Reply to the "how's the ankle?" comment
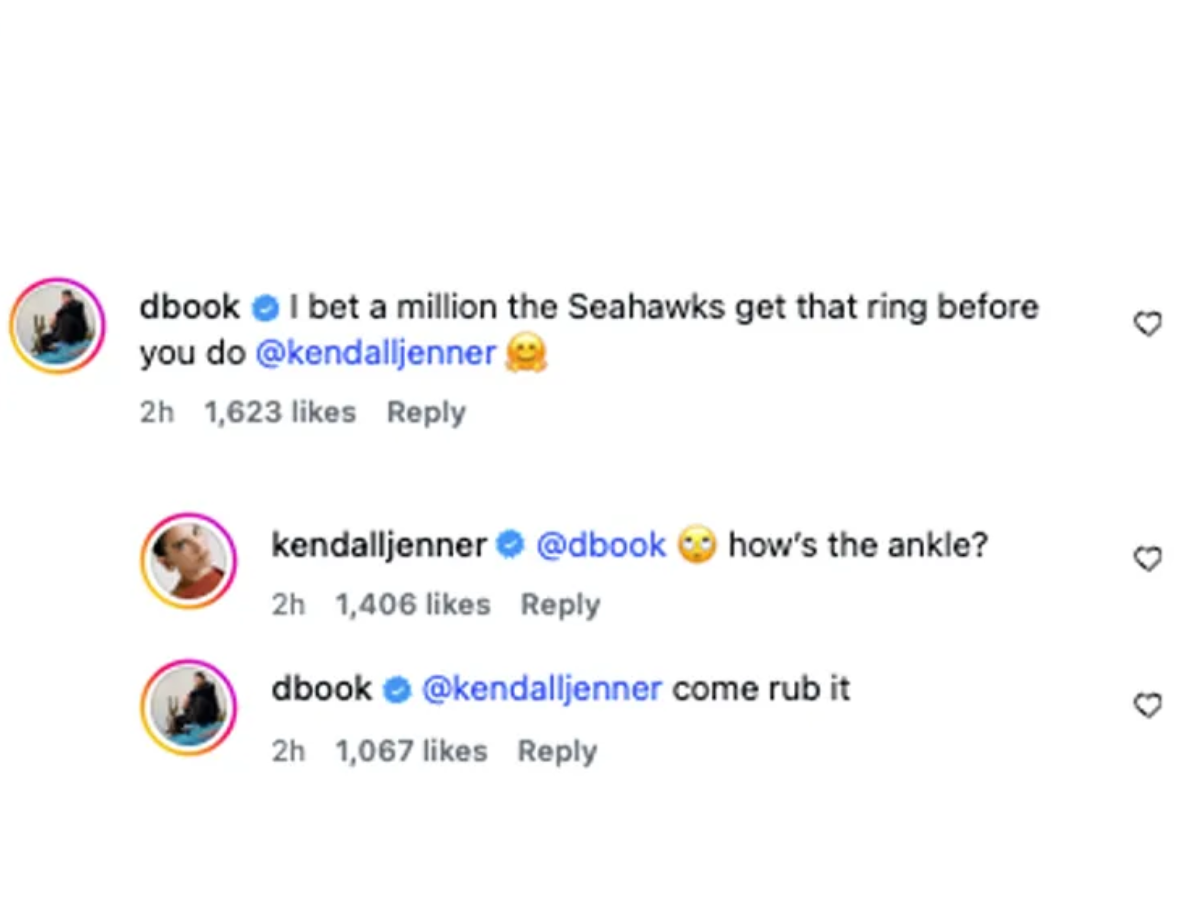 pos(560,604)
